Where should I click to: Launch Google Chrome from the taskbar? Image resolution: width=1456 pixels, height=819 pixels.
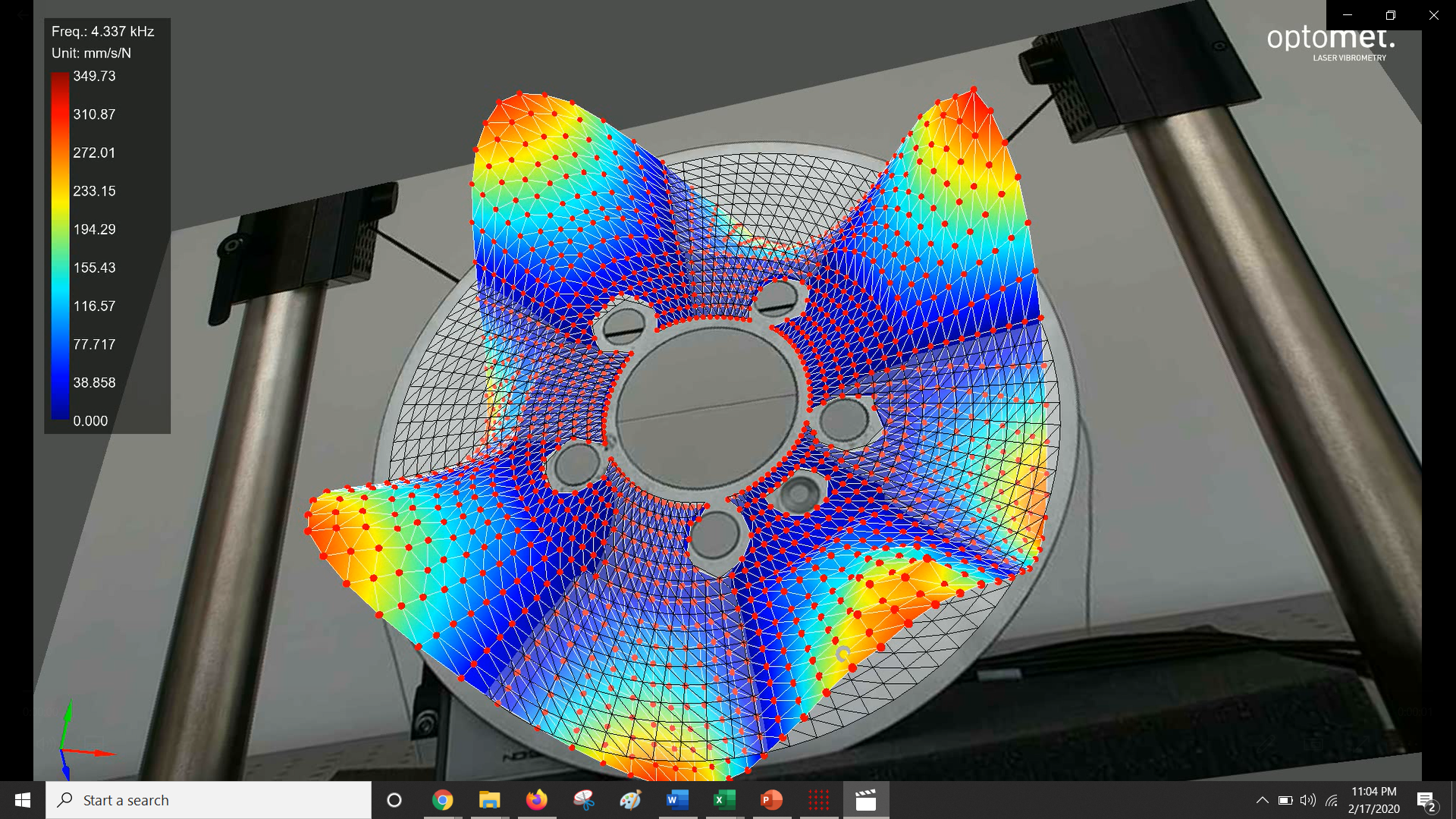(x=443, y=800)
